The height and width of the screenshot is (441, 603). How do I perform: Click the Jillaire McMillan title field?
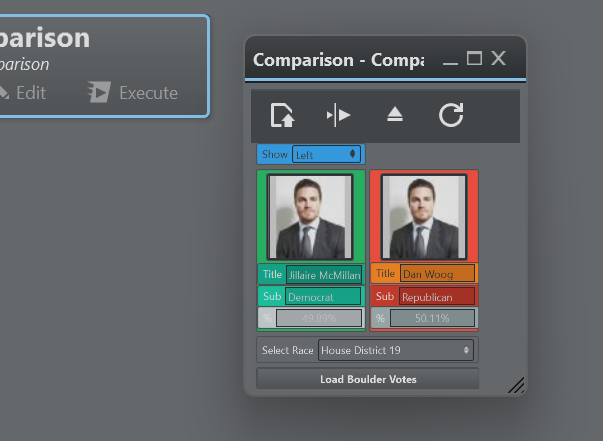(323, 274)
